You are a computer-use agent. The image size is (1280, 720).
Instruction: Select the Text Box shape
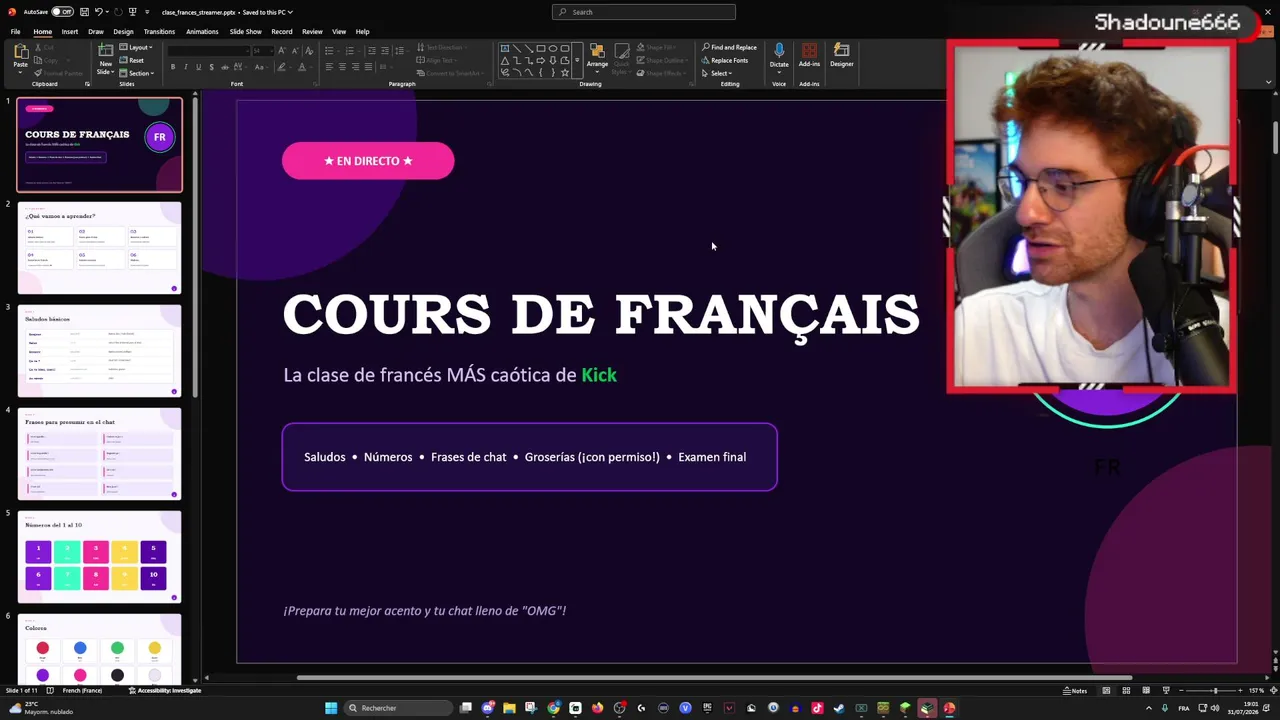pos(505,48)
